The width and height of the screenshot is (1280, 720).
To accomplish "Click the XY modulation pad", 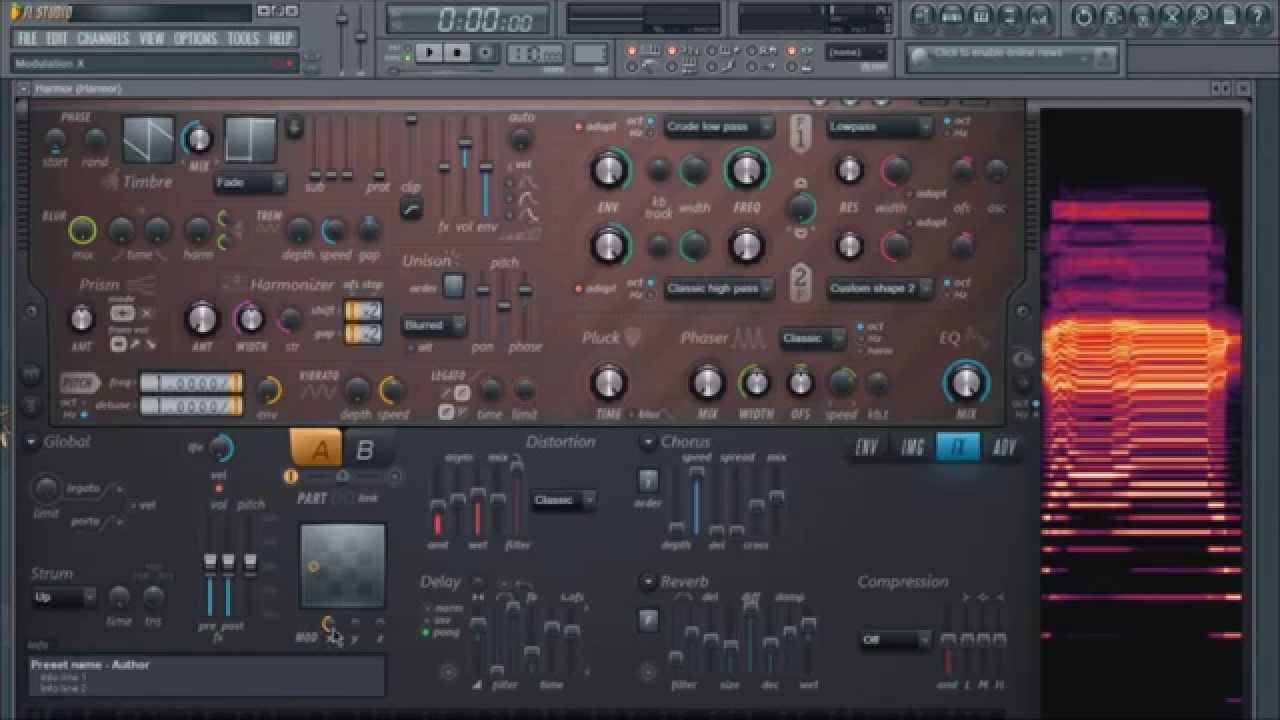I will pyautogui.click(x=343, y=565).
